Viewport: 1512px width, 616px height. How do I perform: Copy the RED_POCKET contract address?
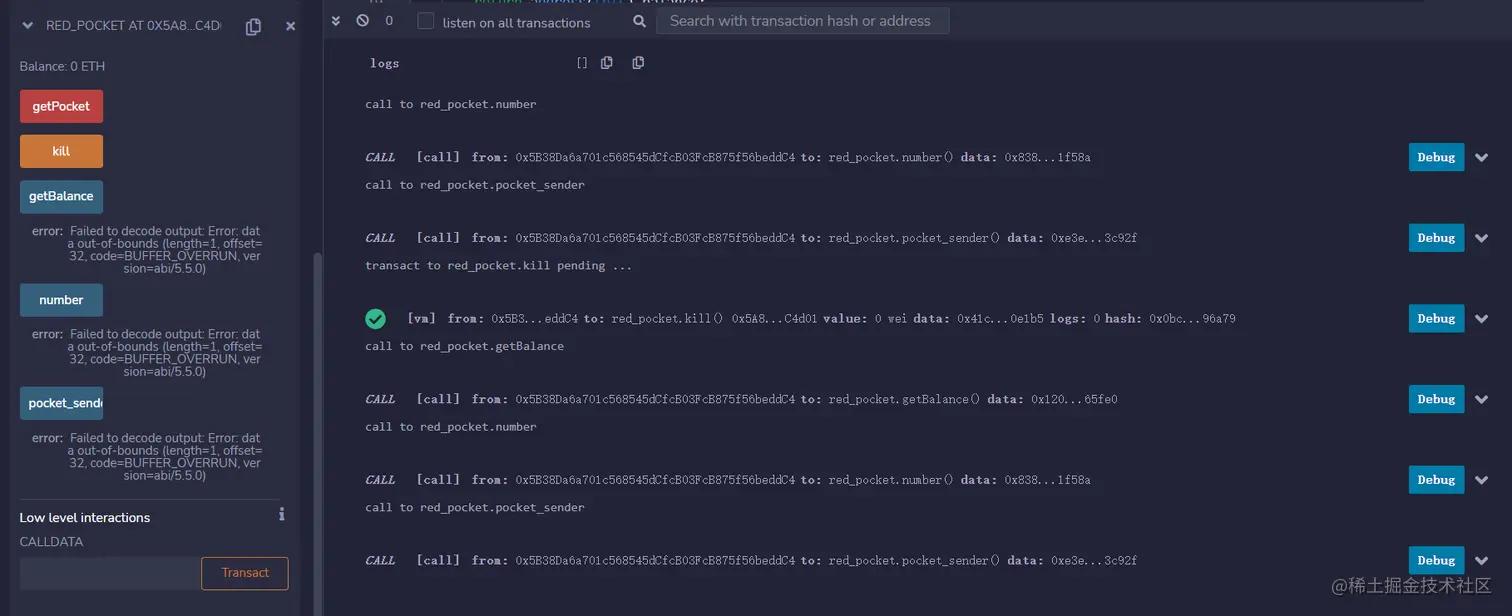tap(253, 27)
